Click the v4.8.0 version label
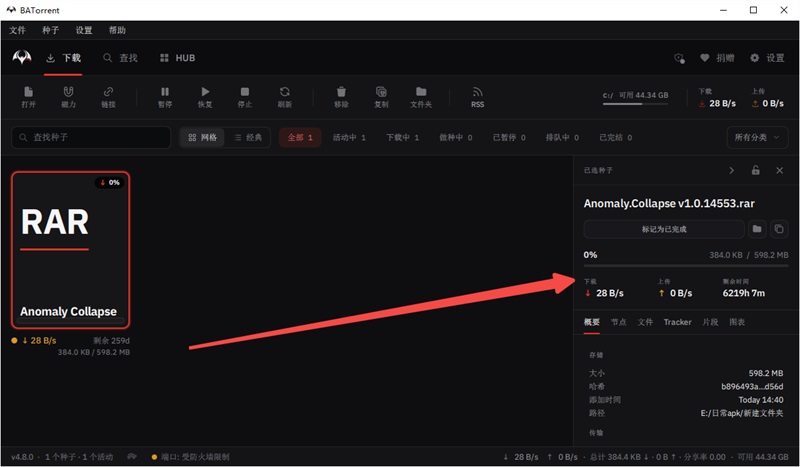This screenshot has width=800, height=467. pos(22,457)
